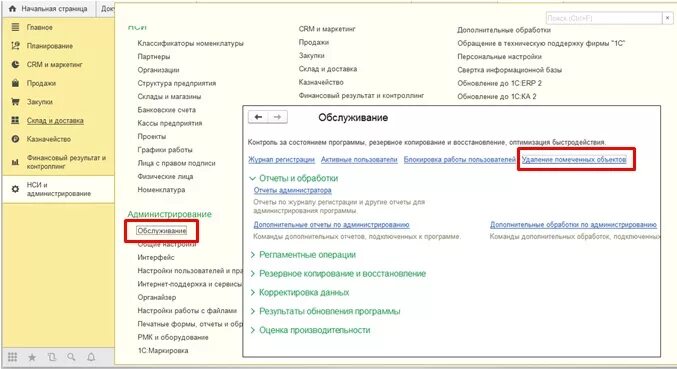This screenshot has width=677, height=369.
Task: Open the Организации item
Action: pos(158,70)
